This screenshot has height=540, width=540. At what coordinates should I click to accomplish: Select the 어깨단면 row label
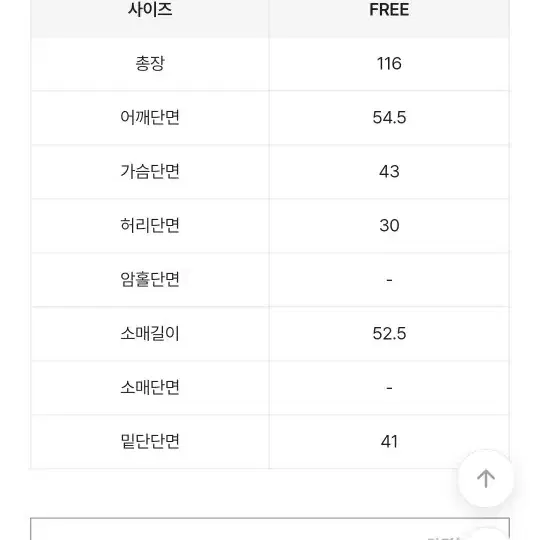point(150,117)
